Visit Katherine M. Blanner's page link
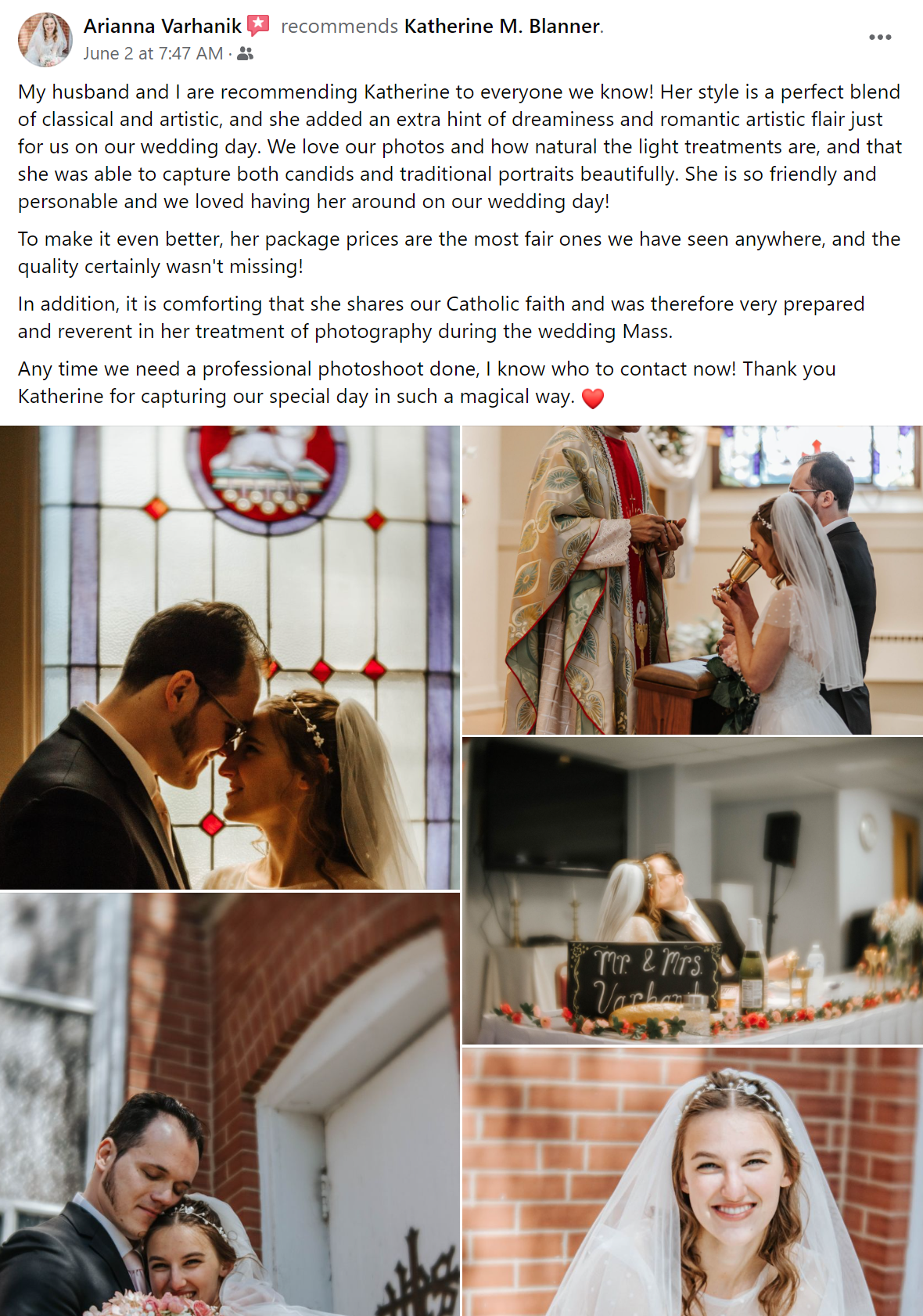 click(x=502, y=26)
